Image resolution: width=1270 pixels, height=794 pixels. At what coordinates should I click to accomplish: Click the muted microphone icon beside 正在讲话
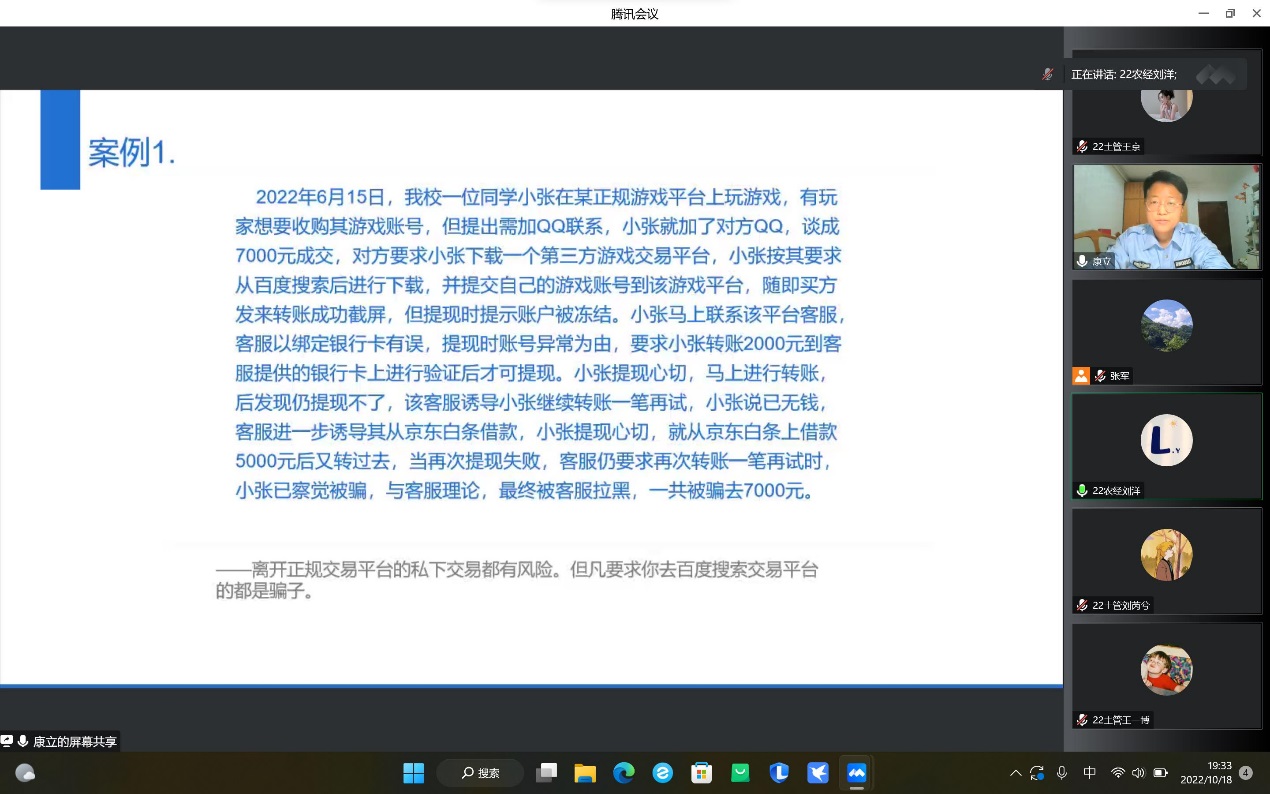tap(1047, 74)
